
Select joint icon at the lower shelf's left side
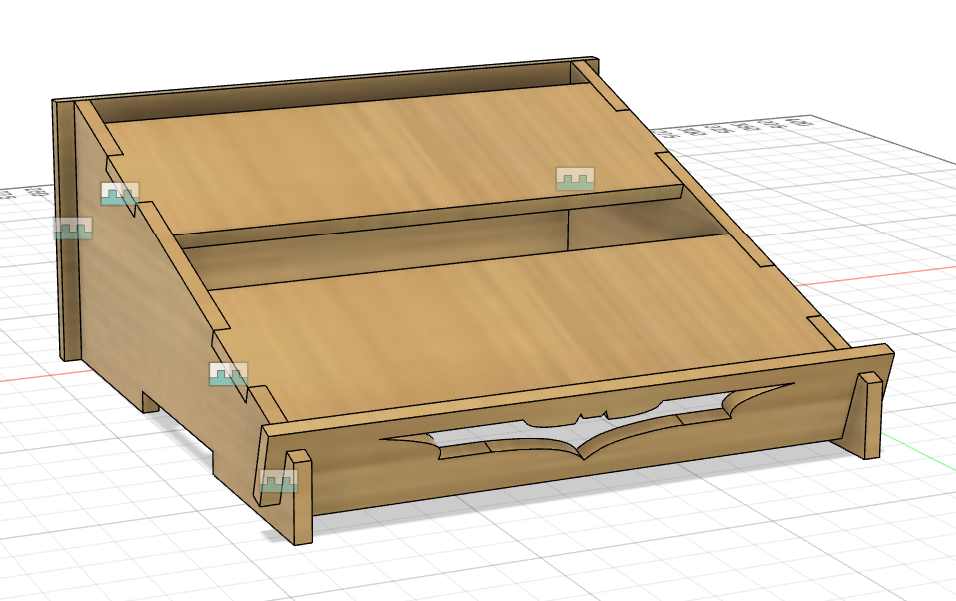point(229,374)
